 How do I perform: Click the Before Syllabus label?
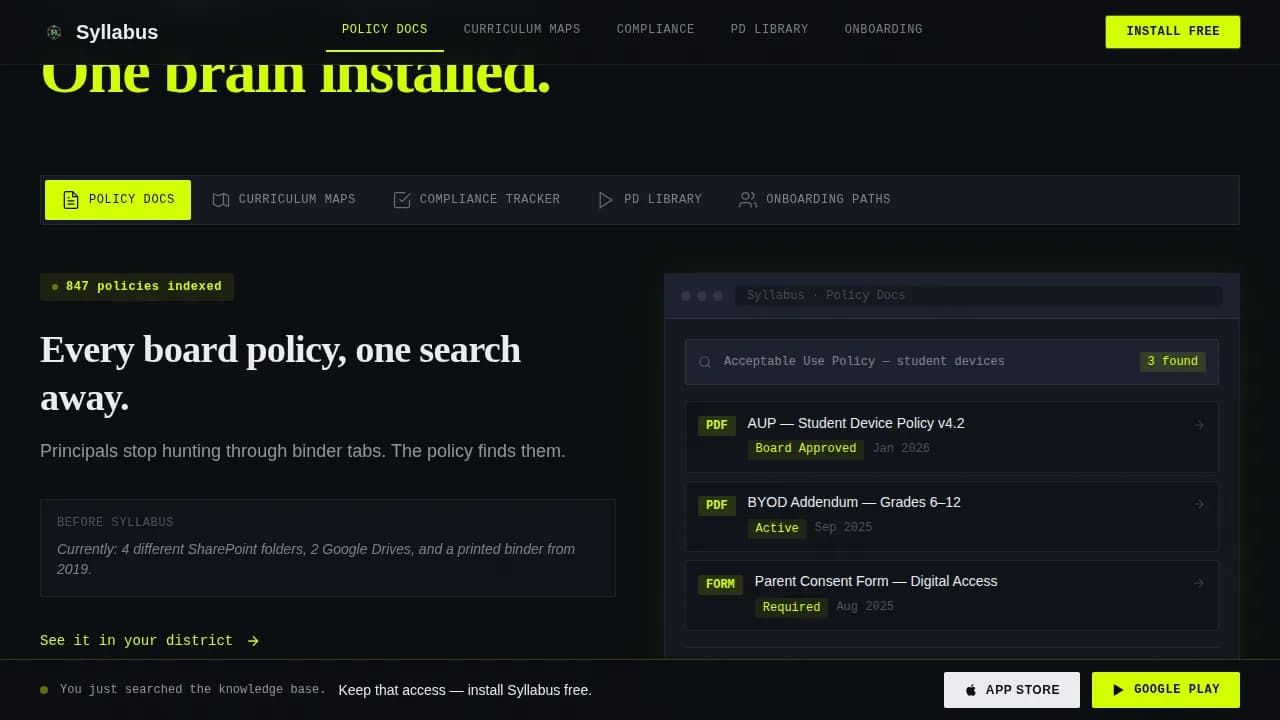[115, 522]
